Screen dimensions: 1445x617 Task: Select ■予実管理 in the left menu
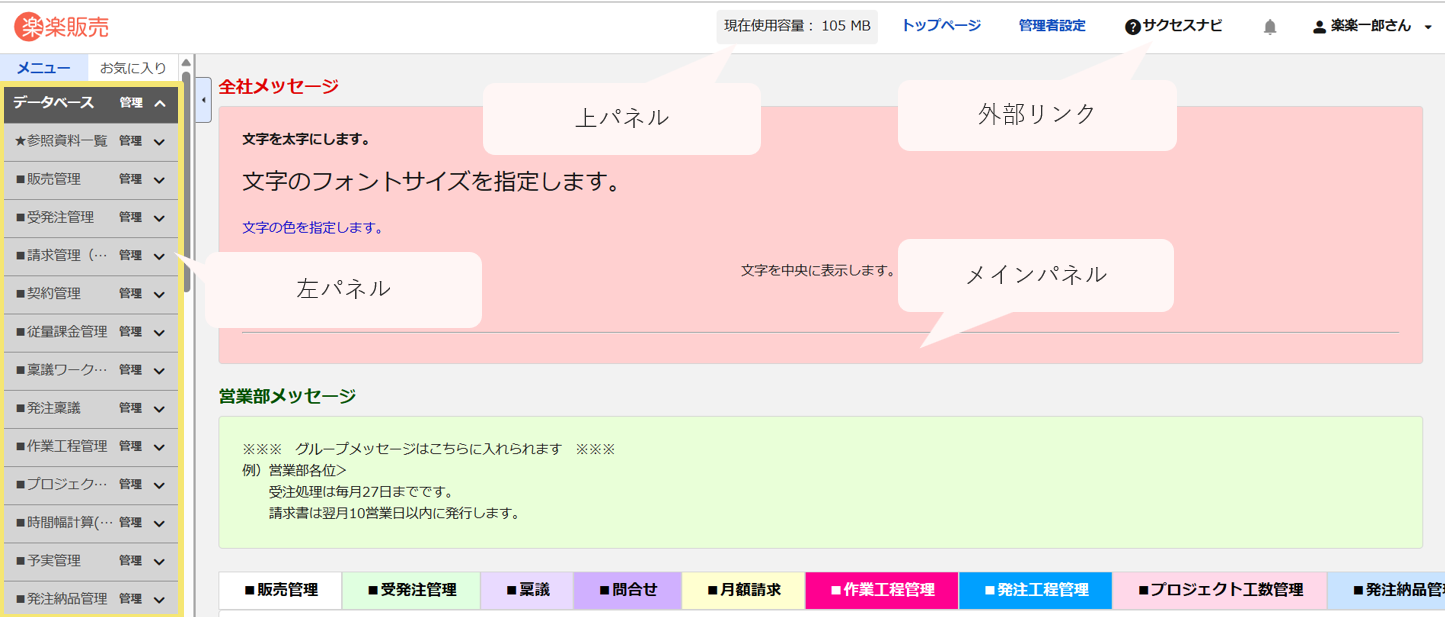pyautogui.click(x=48, y=560)
